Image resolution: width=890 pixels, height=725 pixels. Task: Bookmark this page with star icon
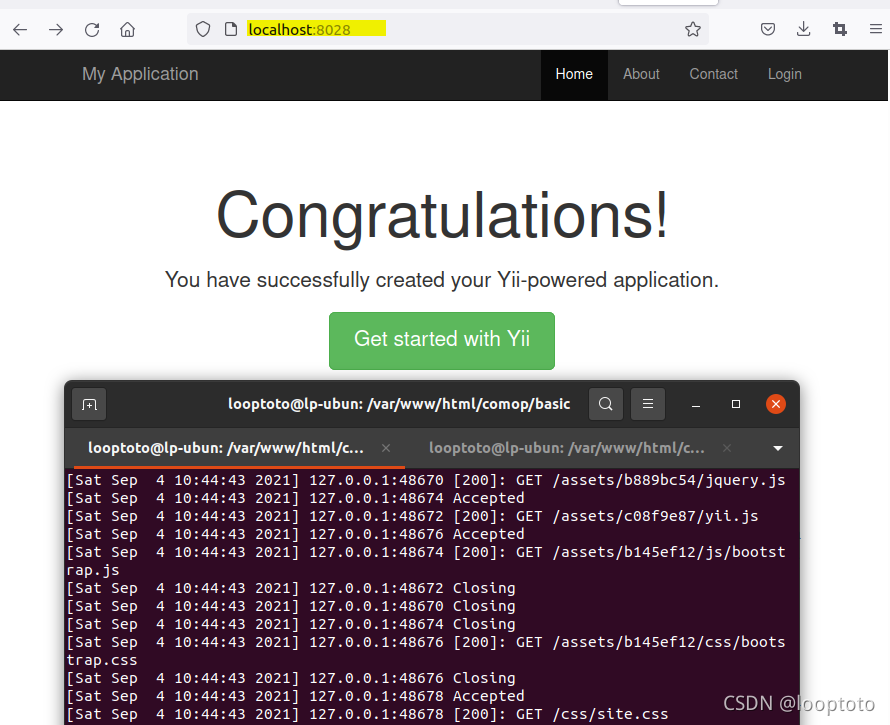click(692, 29)
